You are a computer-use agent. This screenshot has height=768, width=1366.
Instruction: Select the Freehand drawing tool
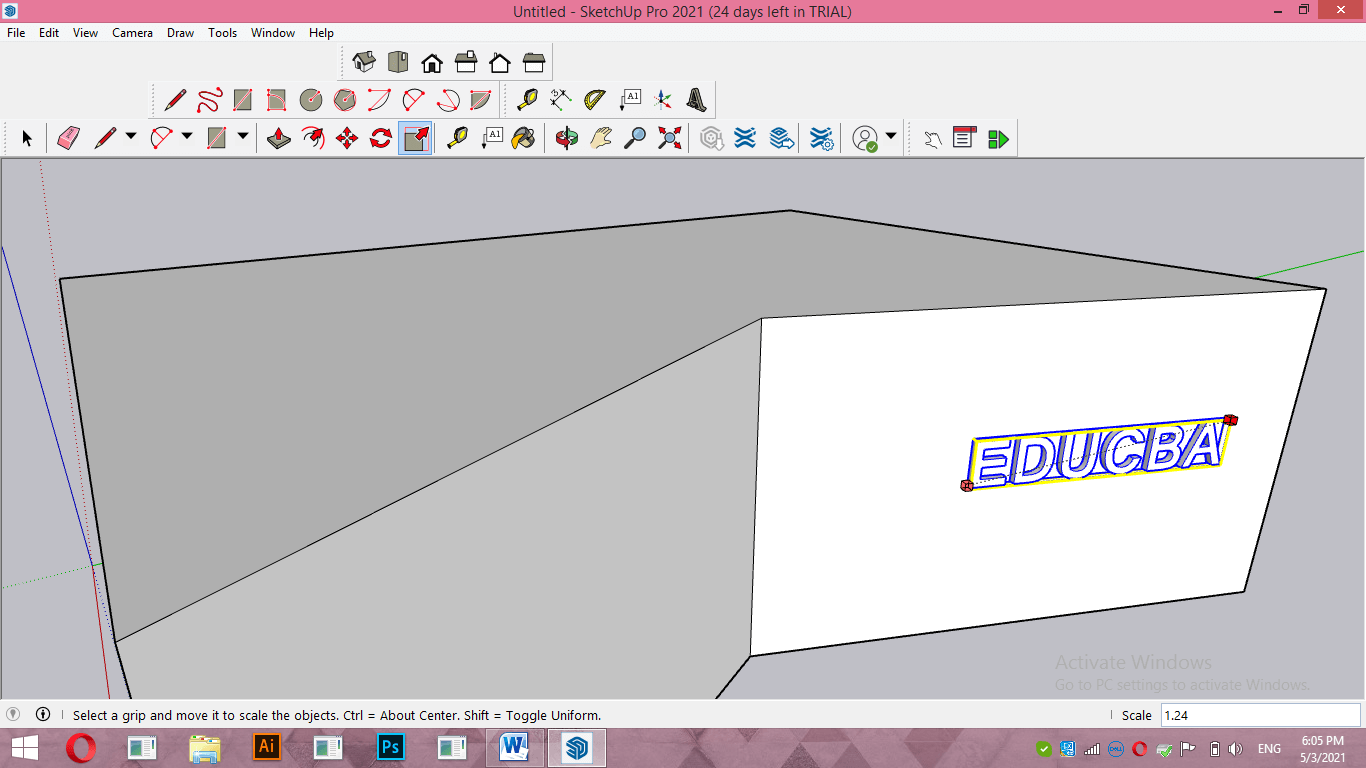209,100
